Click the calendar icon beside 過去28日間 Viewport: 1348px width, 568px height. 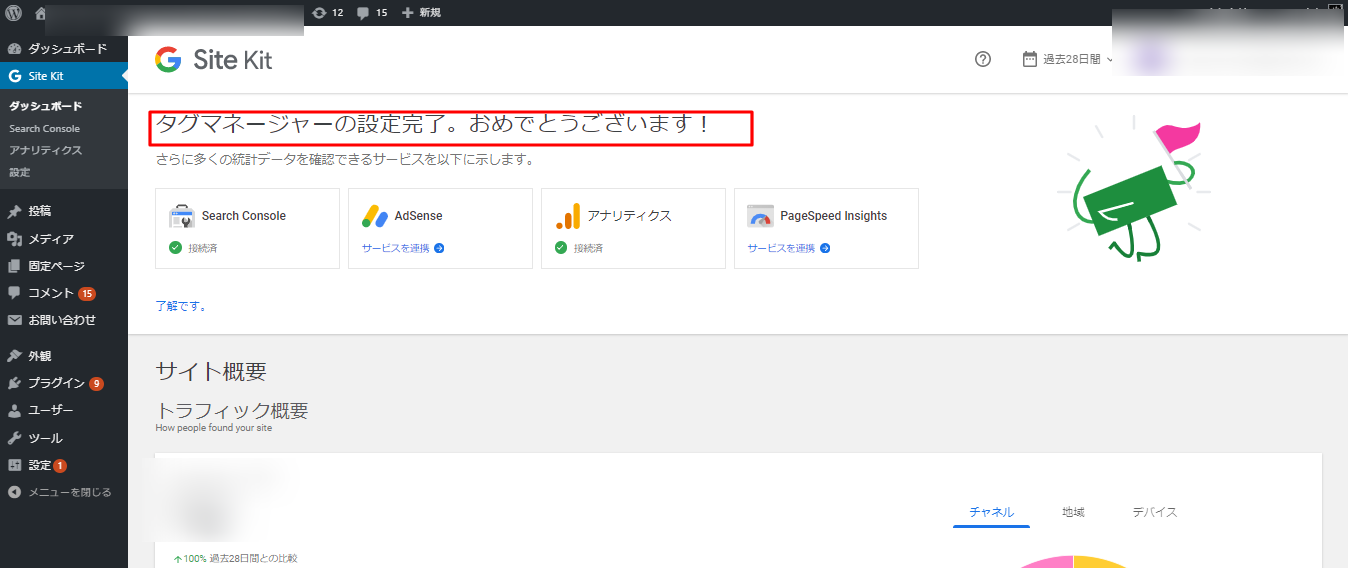(x=1030, y=59)
